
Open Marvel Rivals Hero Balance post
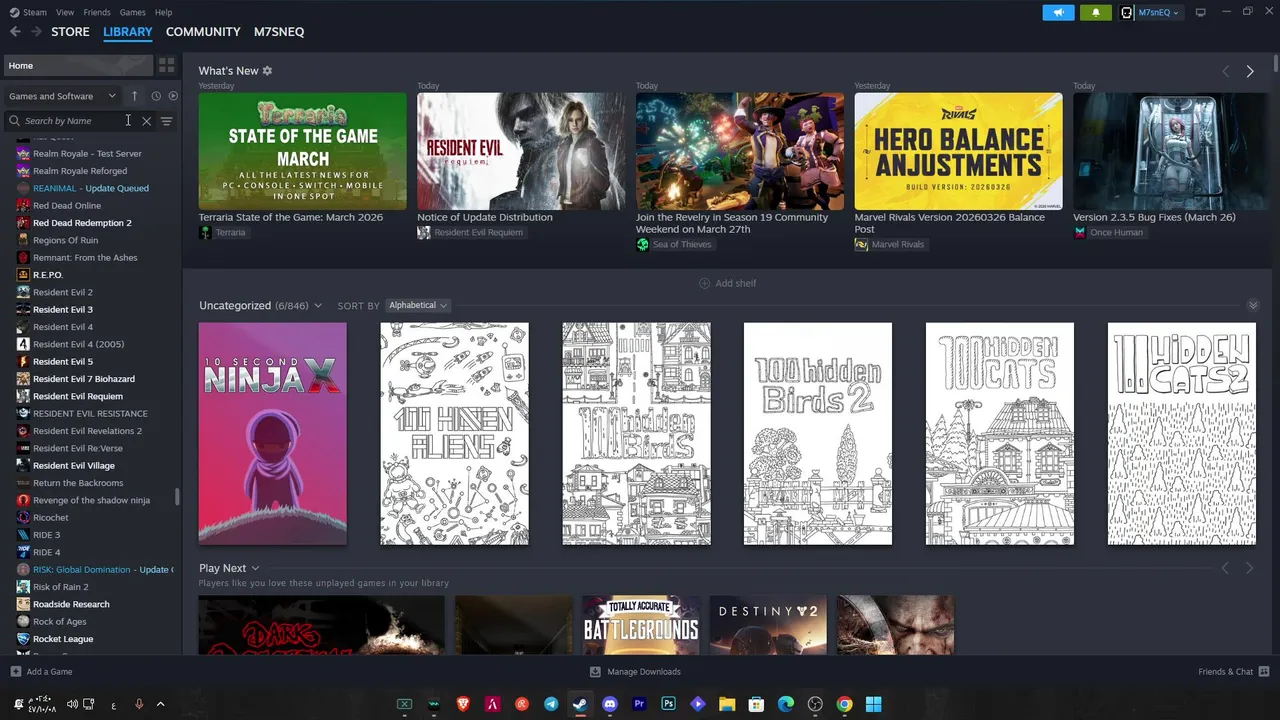(x=958, y=151)
